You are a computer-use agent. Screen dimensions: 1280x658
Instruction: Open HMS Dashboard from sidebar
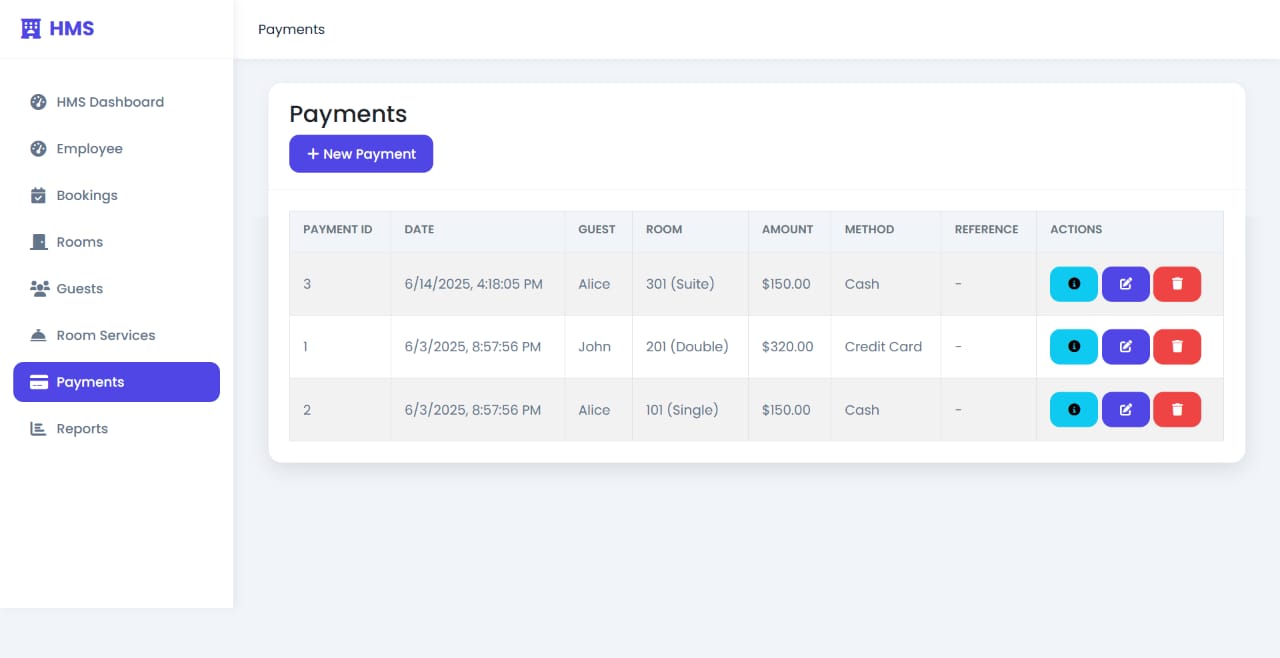tap(116, 102)
